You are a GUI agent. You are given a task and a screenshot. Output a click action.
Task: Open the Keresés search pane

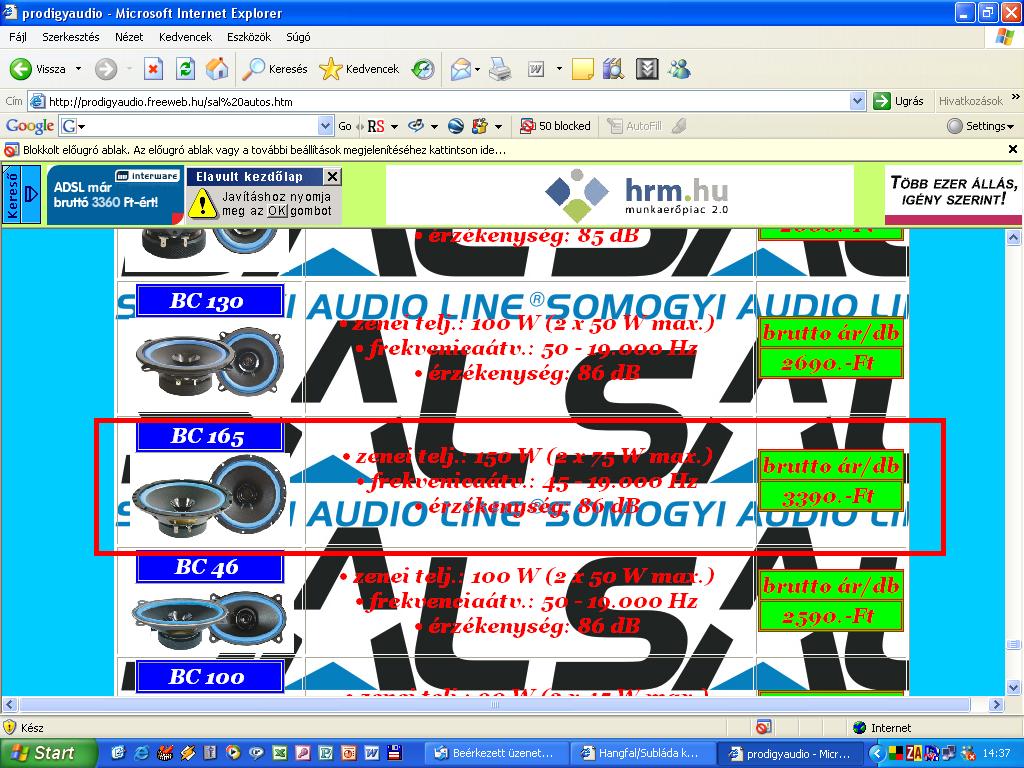coord(275,69)
